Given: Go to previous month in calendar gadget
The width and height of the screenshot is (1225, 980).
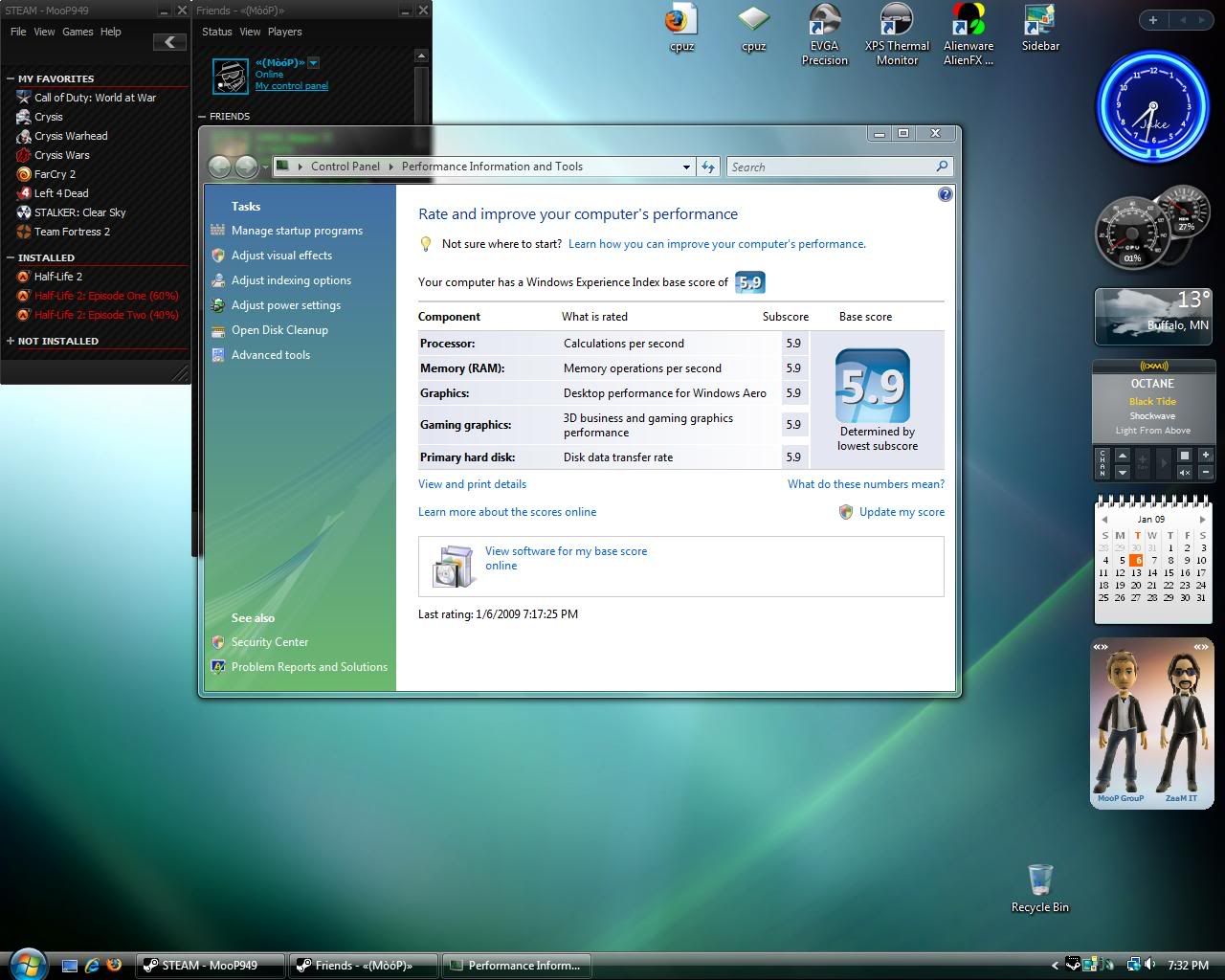Looking at the screenshot, I should coord(1104,520).
